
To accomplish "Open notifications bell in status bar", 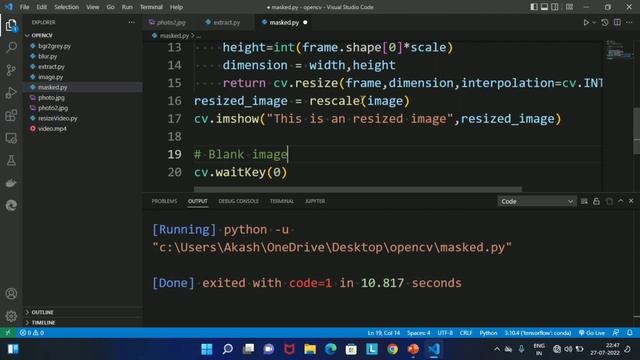I will click(630, 333).
